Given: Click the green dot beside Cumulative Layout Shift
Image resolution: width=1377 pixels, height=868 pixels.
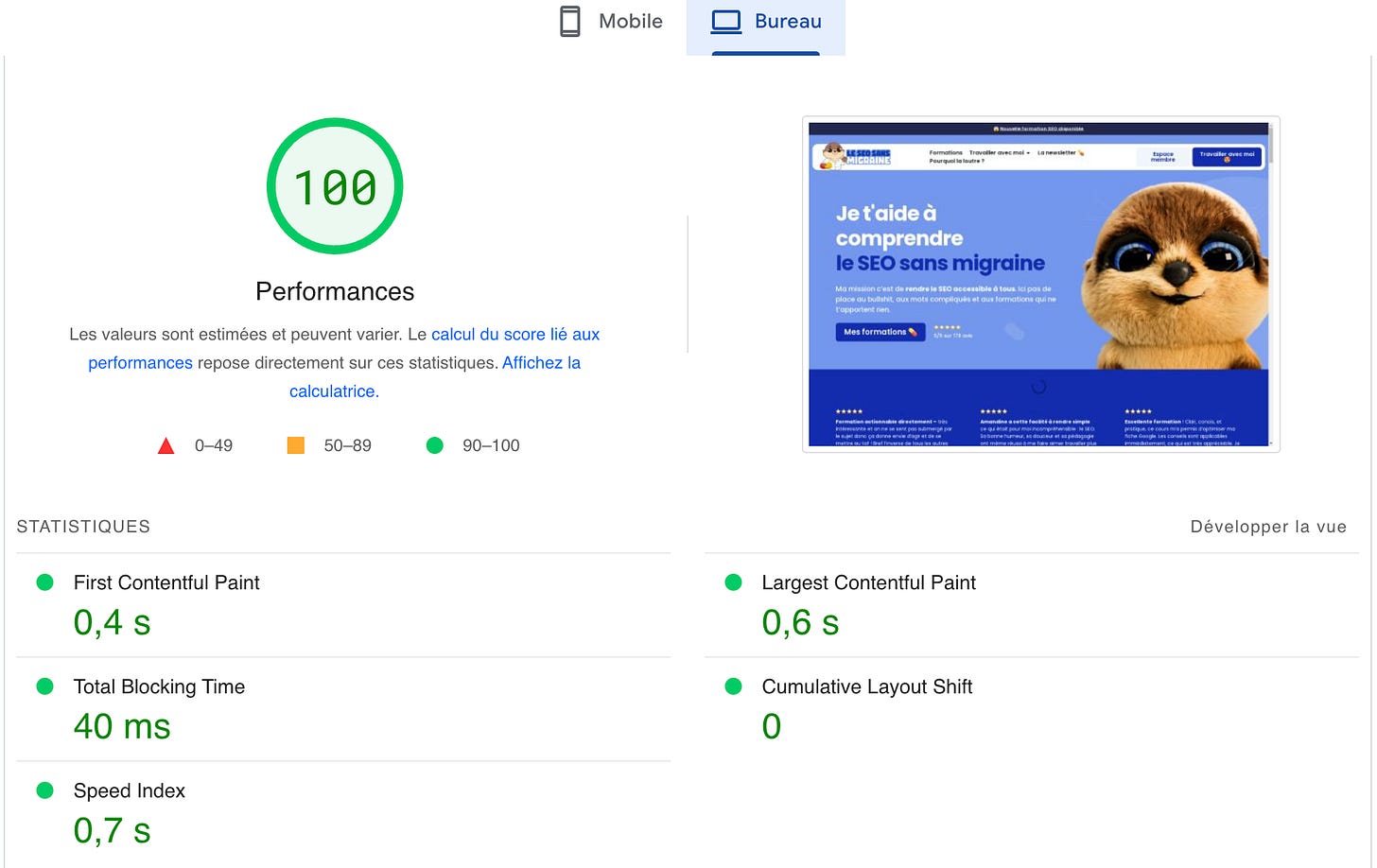Looking at the screenshot, I should click(x=733, y=686).
